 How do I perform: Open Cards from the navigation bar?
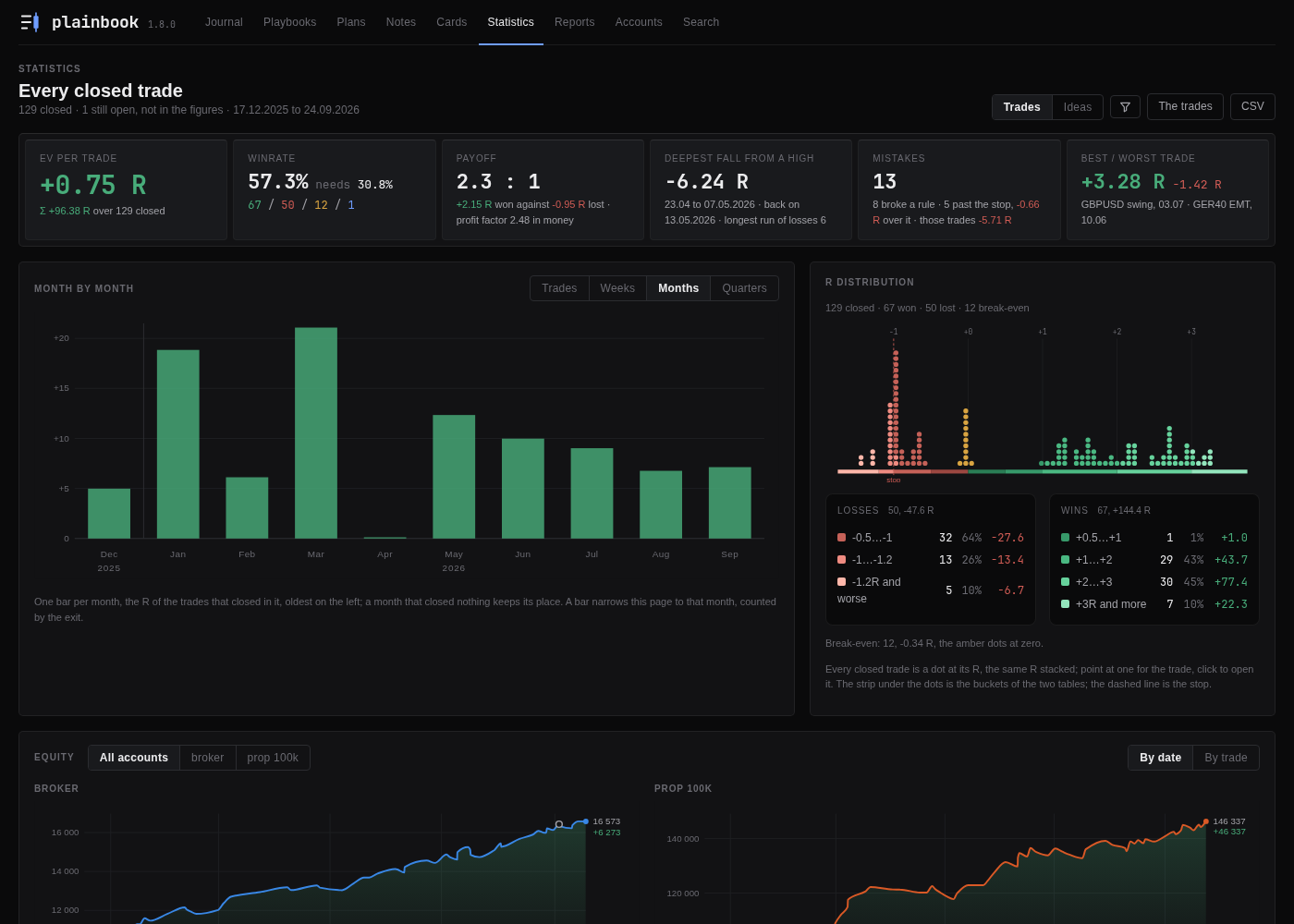pyautogui.click(x=452, y=22)
